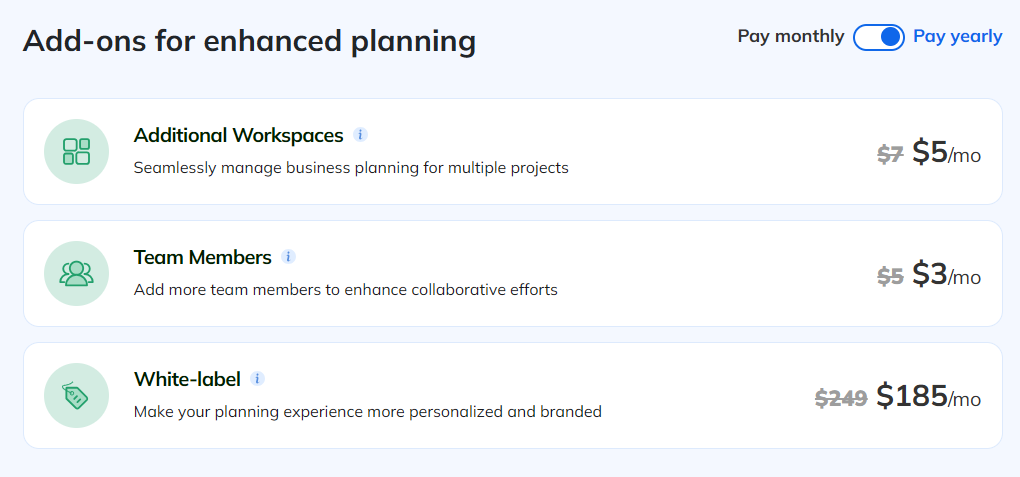The height and width of the screenshot is (477, 1020).
Task: Open info tooltip next to Team Members
Action: (x=288, y=257)
